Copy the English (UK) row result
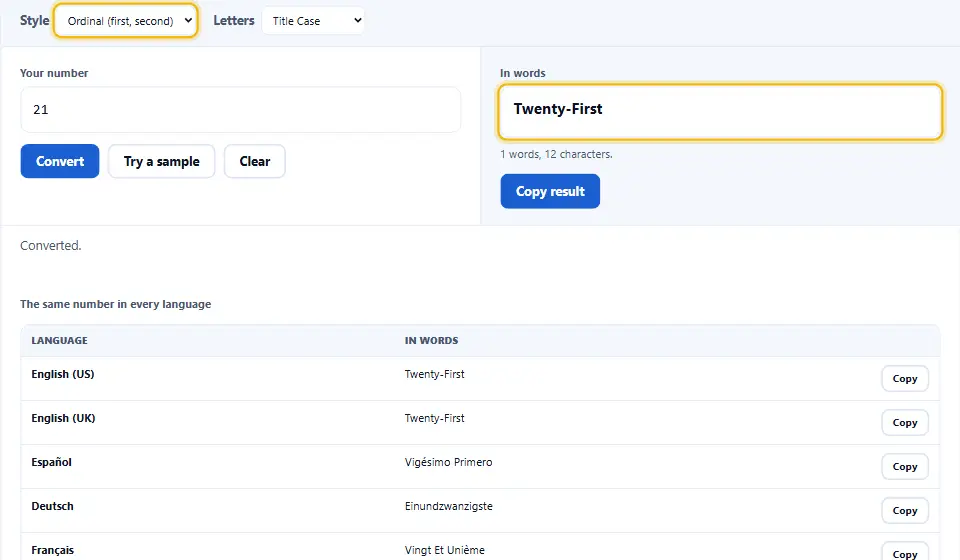 point(905,423)
